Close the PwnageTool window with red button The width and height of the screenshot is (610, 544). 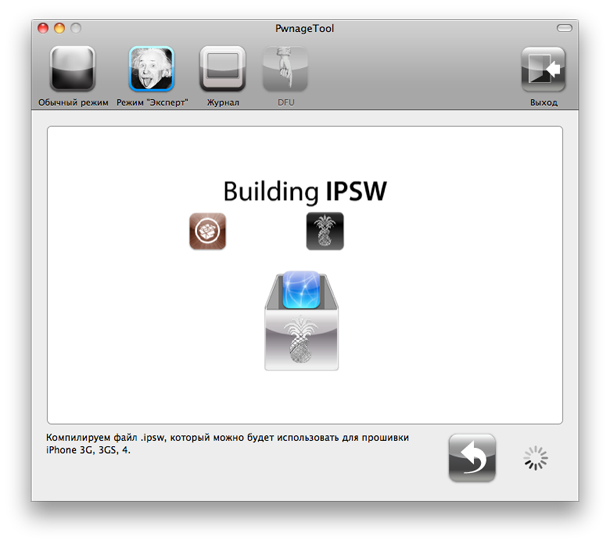point(44,29)
